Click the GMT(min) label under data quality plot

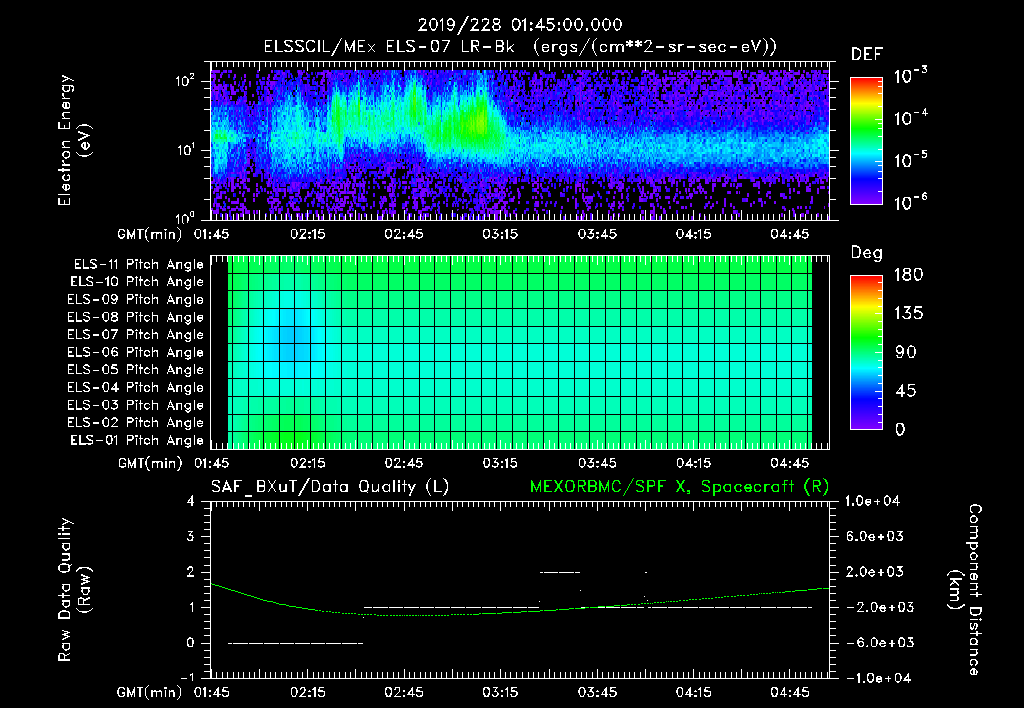[x=150, y=692]
